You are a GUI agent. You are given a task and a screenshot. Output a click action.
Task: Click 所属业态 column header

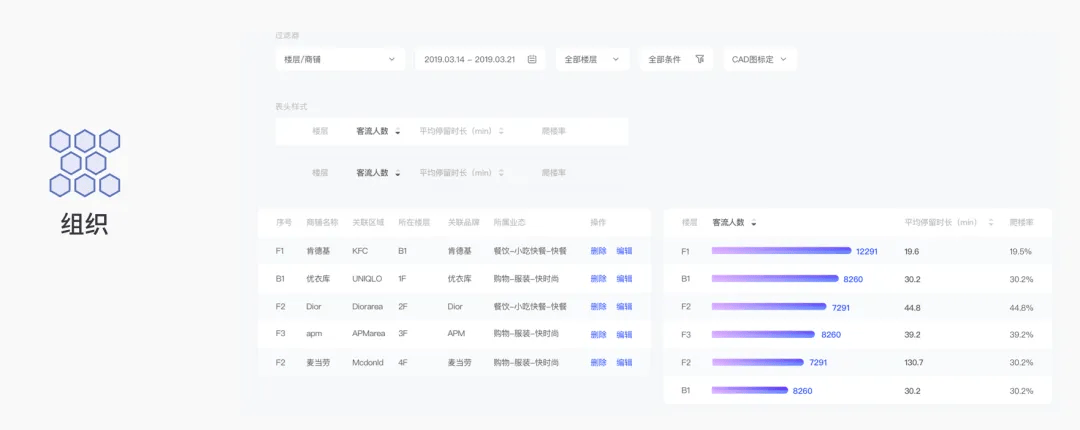point(510,223)
